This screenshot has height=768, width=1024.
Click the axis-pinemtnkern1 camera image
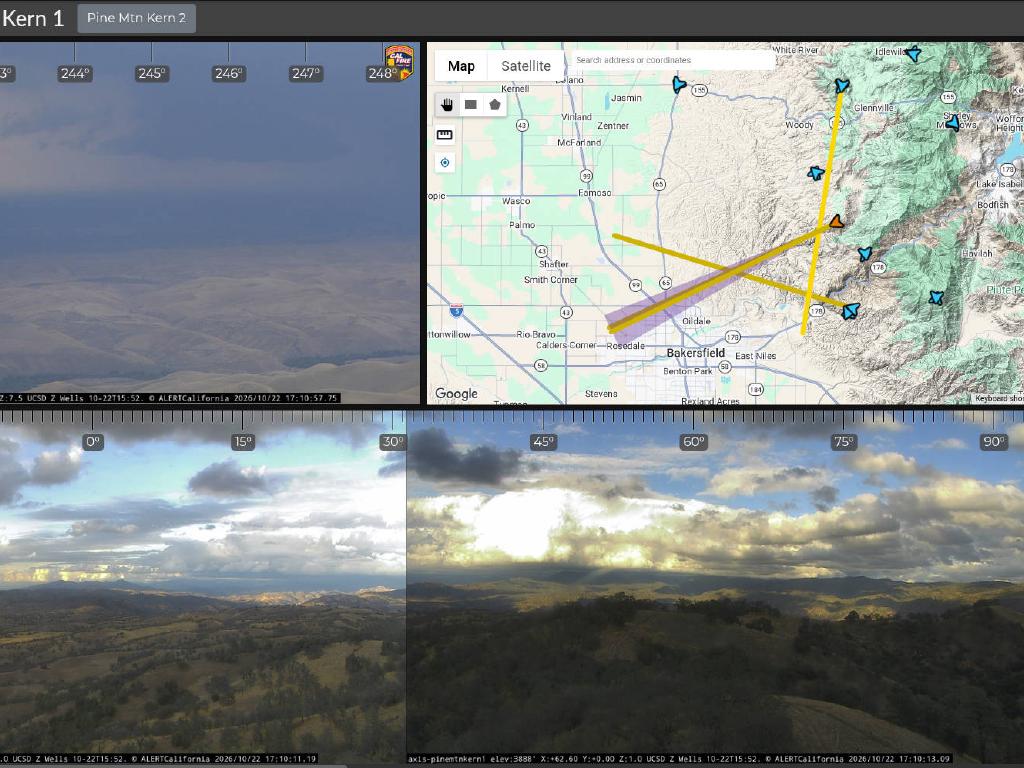tap(715, 588)
